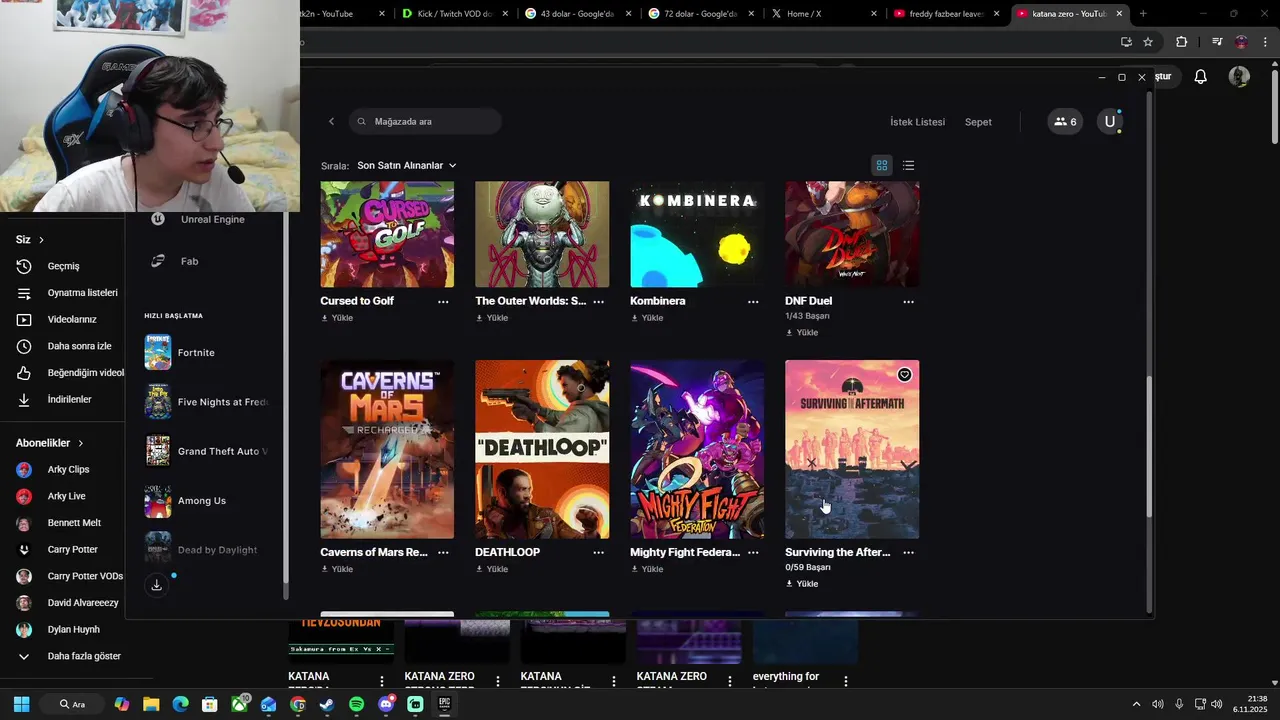Image resolution: width=1280 pixels, height=720 pixels.
Task: Install DEATHLOOP via Yükle
Action: [x=492, y=569]
